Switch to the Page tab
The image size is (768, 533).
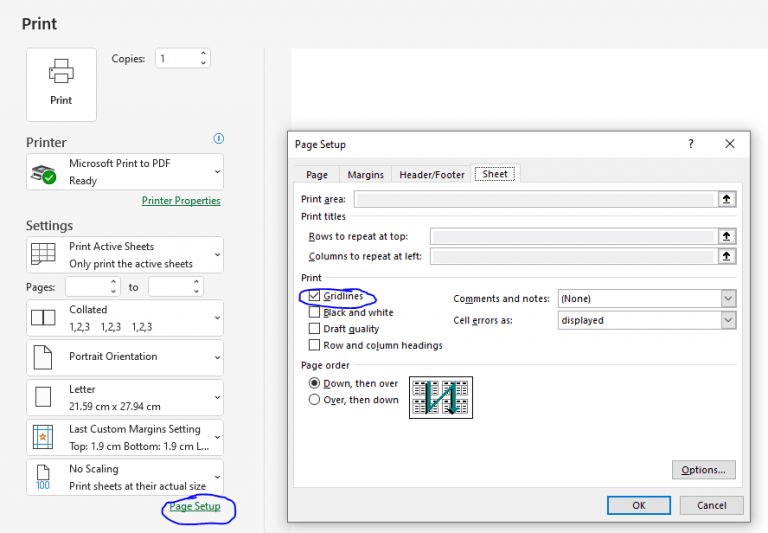[317, 174]
